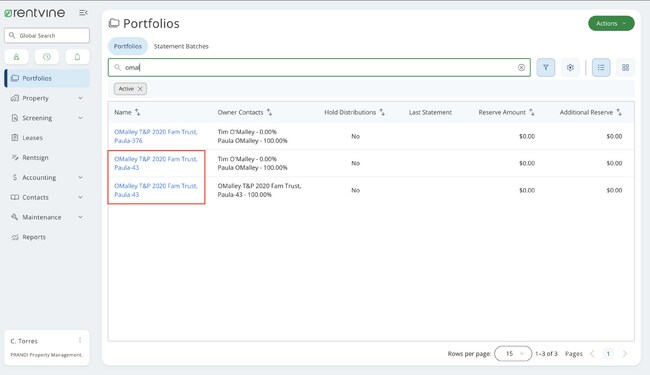
Task: Expand the Maintenance sidebar menu
Action: tap(47, 217)
